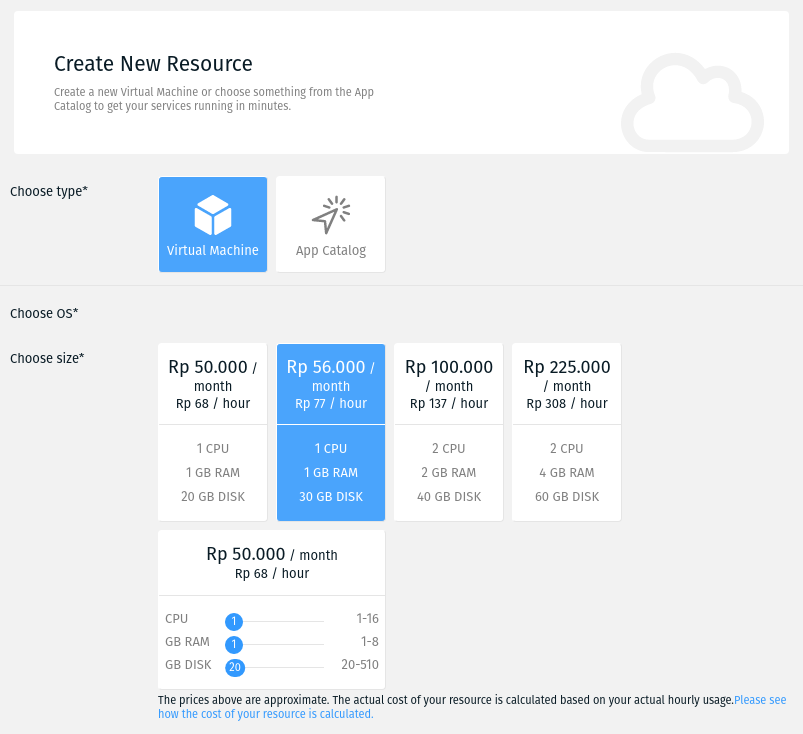Pick the Rp 100.000 2 CPU plan

tap(449, 432)
